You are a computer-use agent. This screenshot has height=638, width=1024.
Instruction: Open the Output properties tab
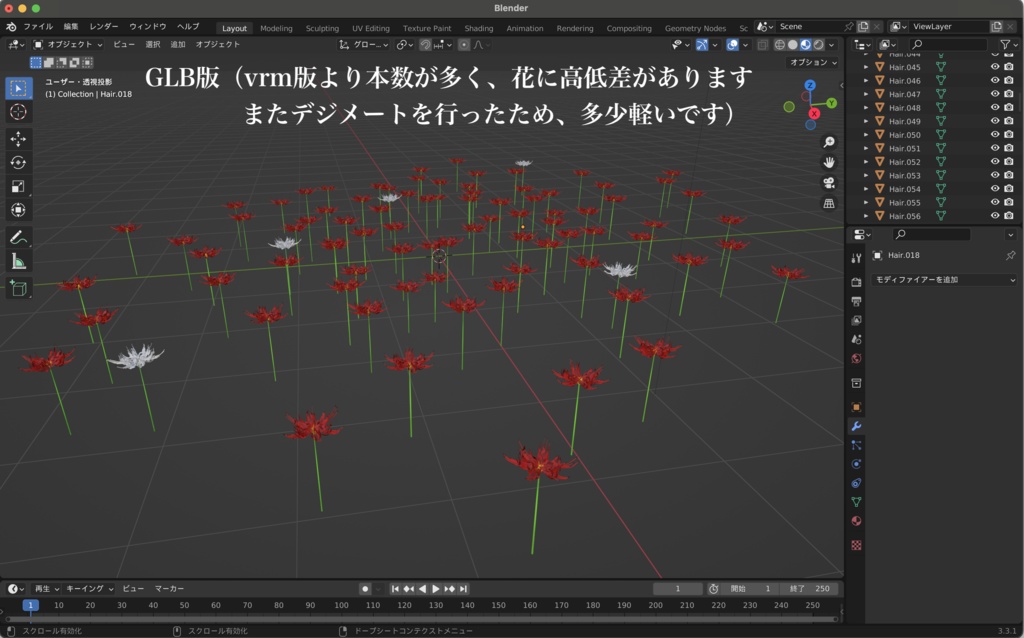[x=856, y=301]
